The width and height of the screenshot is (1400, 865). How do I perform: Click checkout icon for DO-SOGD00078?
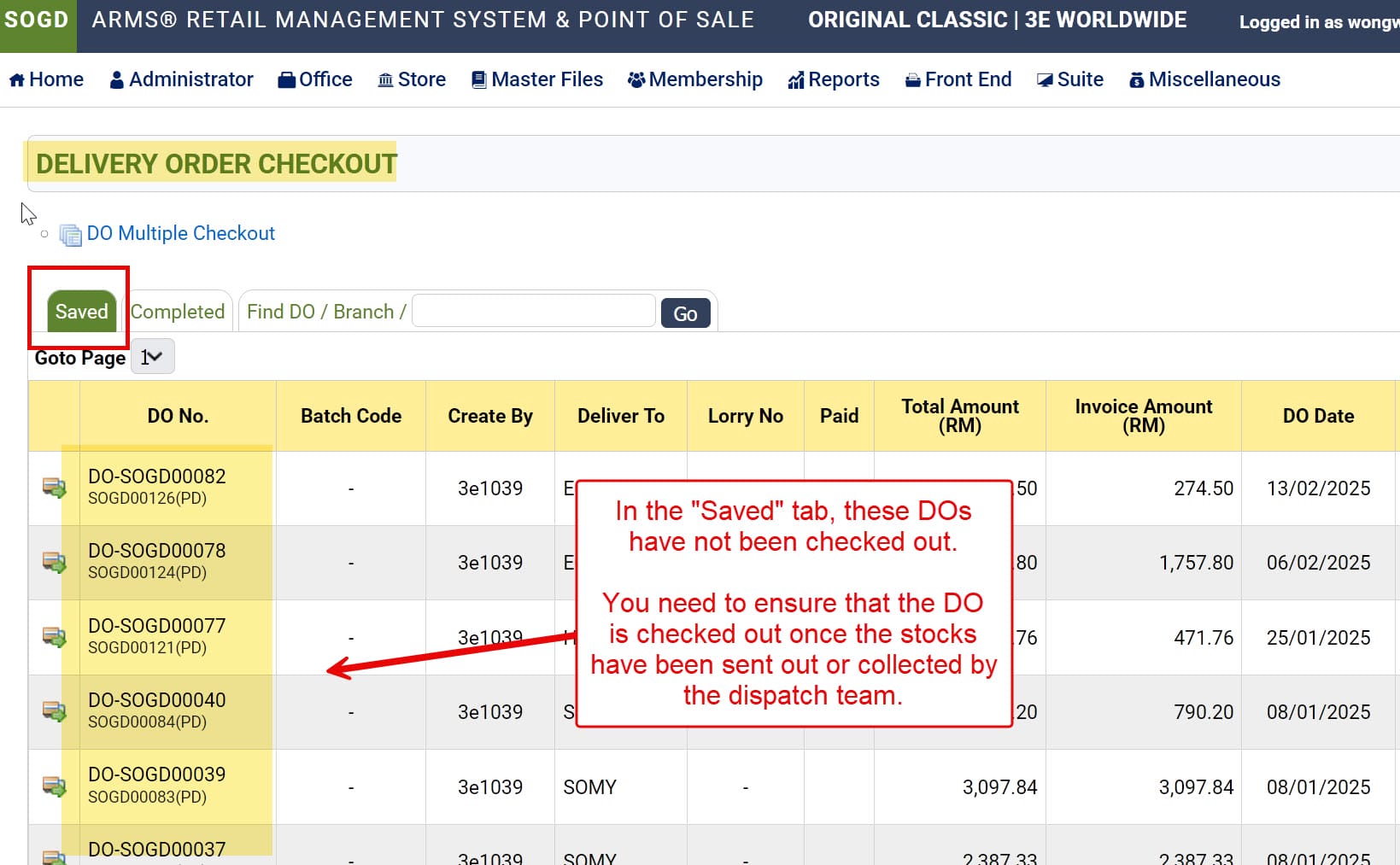54,562
